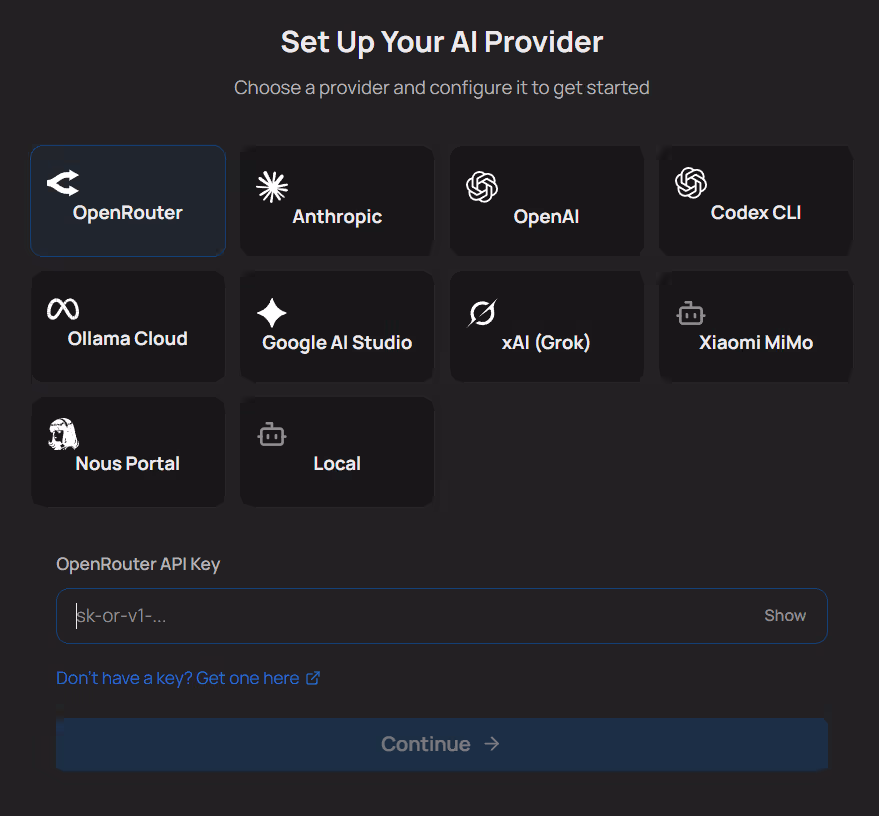Screen dimensions: 879x816
Task: Click the OpenRouter logo icon
Action: [x=63, y=183]
